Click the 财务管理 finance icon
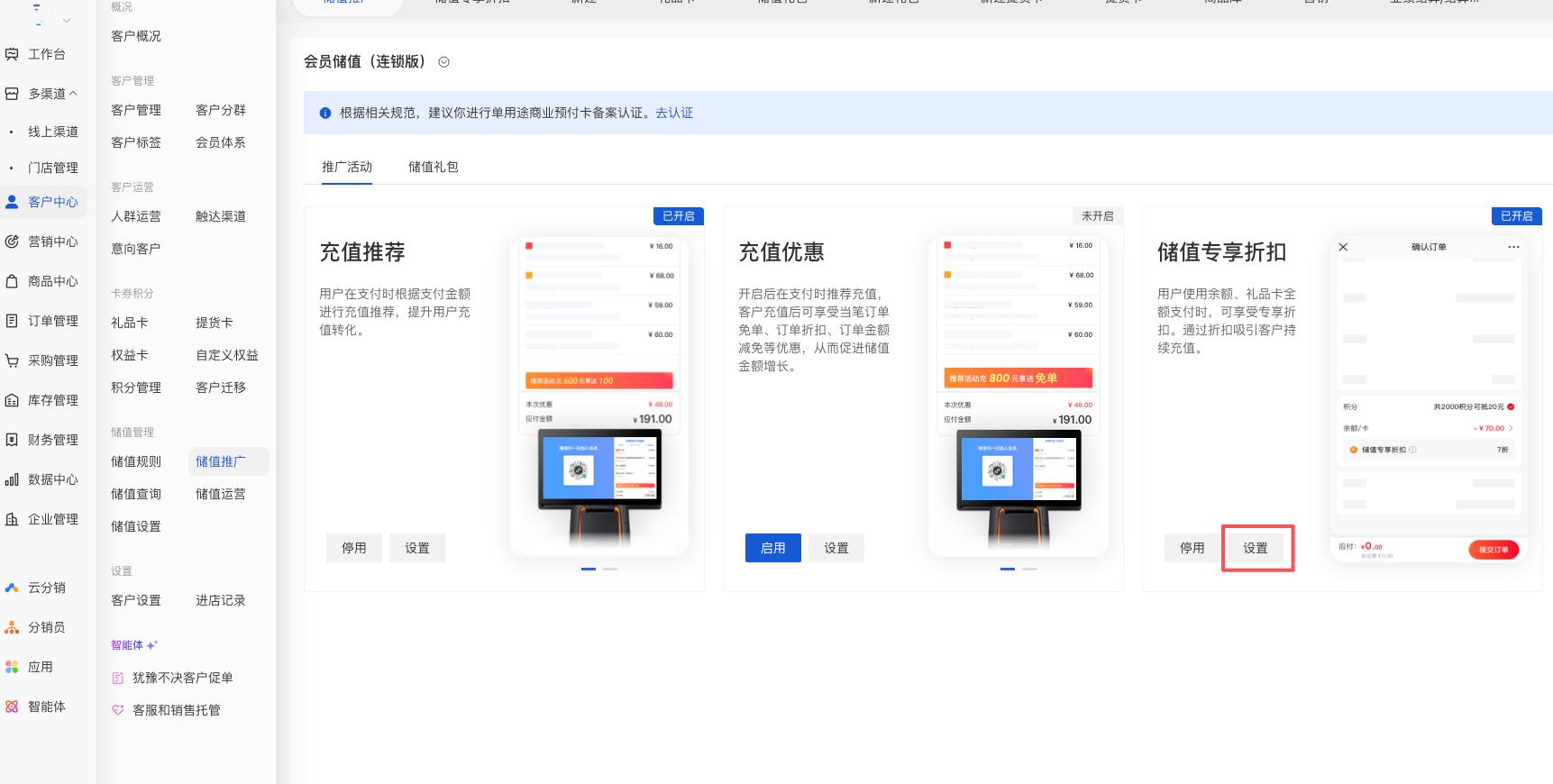 pos(12,440)
